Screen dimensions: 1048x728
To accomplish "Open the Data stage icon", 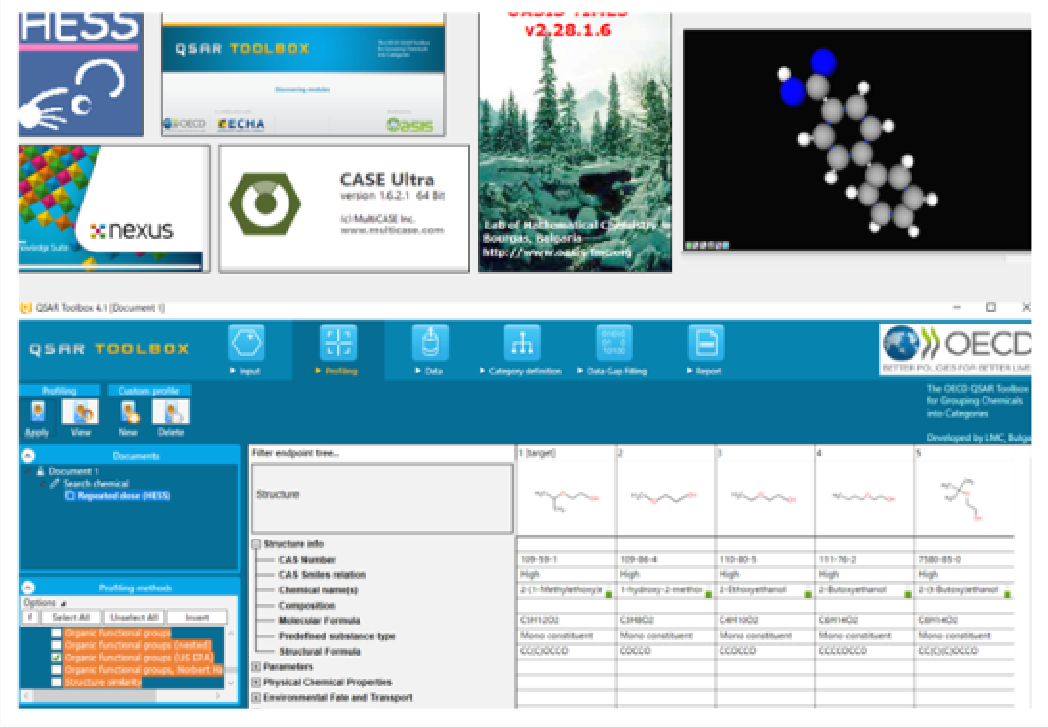I will click(430, 343).
